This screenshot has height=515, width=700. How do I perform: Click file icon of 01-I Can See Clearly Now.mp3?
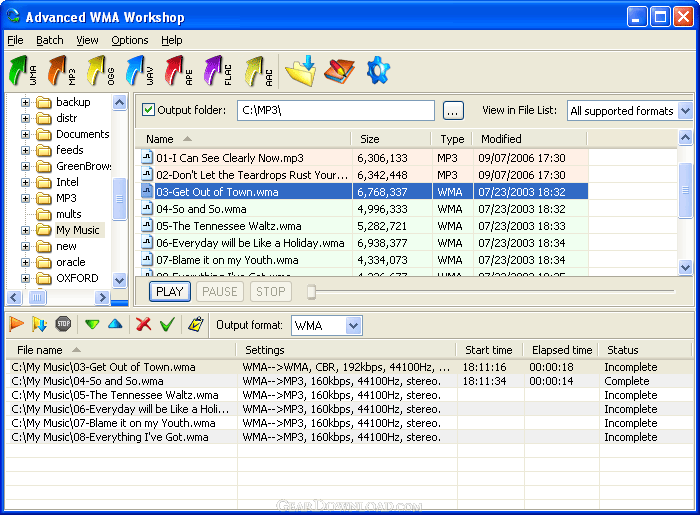tap(146, 157)
